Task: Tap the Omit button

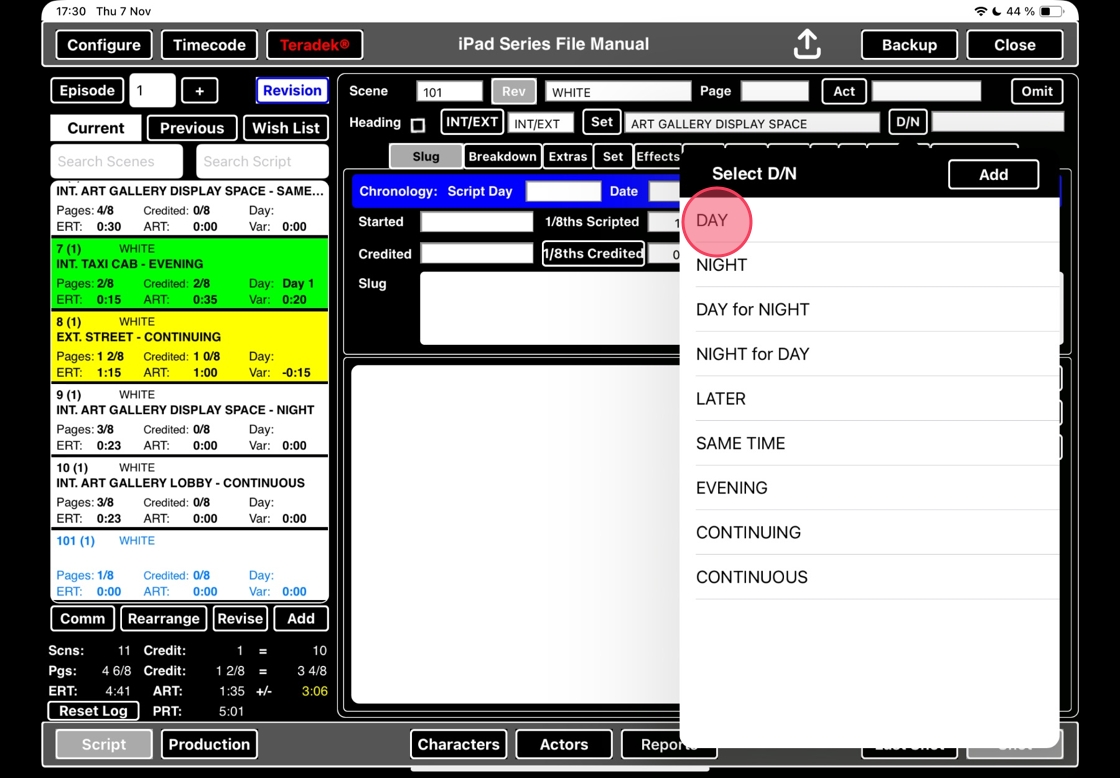Action: (1036, 91)
